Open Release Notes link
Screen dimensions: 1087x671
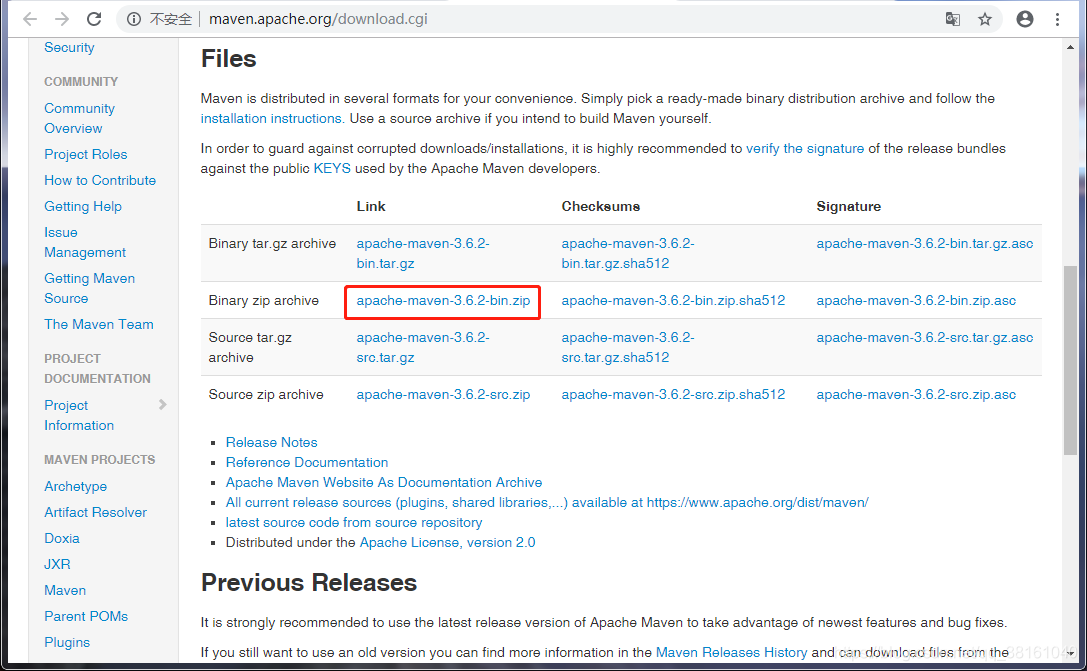point(272,442)
